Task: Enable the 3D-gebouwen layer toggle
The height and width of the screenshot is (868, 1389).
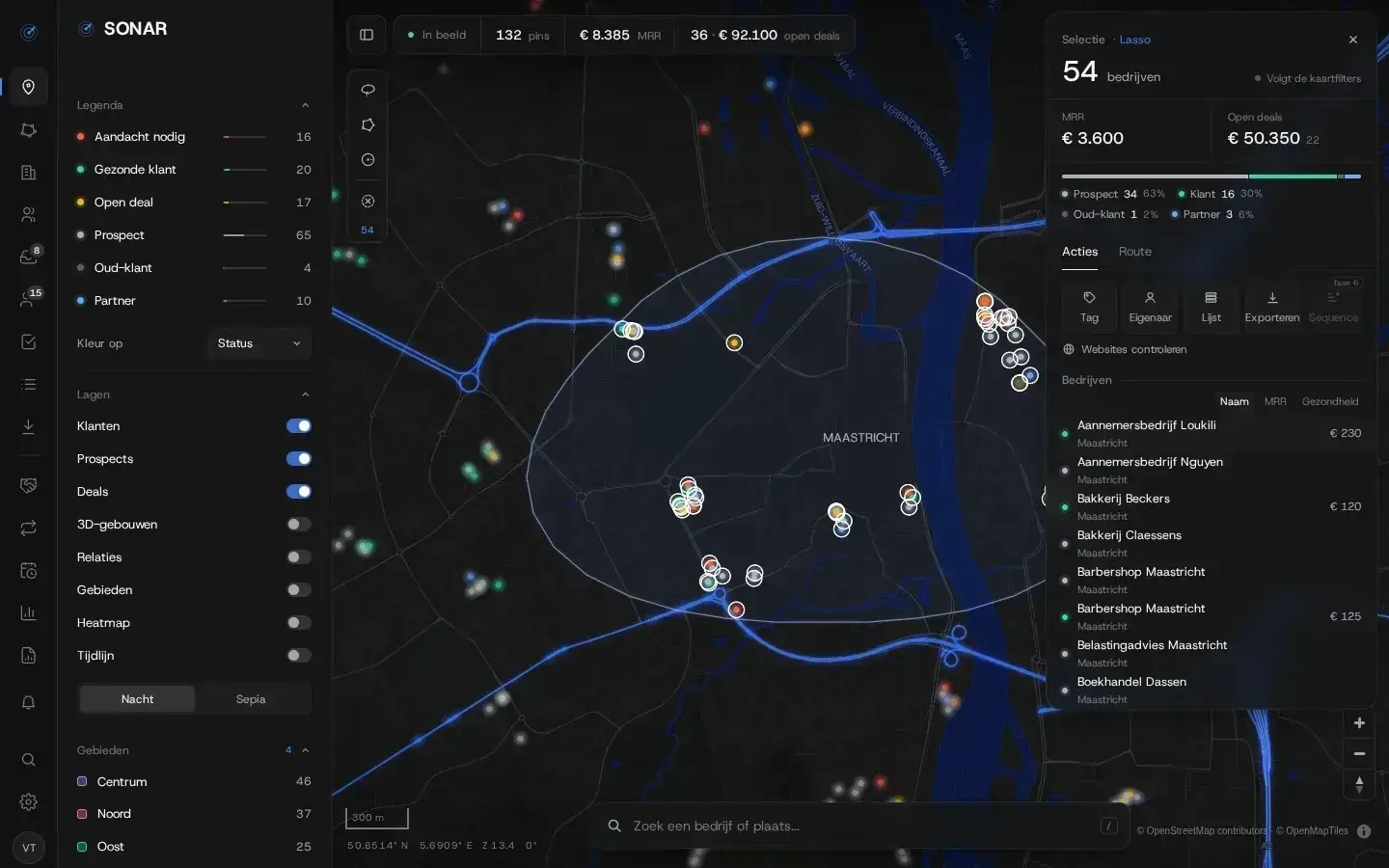Action: tap(299, 525)
